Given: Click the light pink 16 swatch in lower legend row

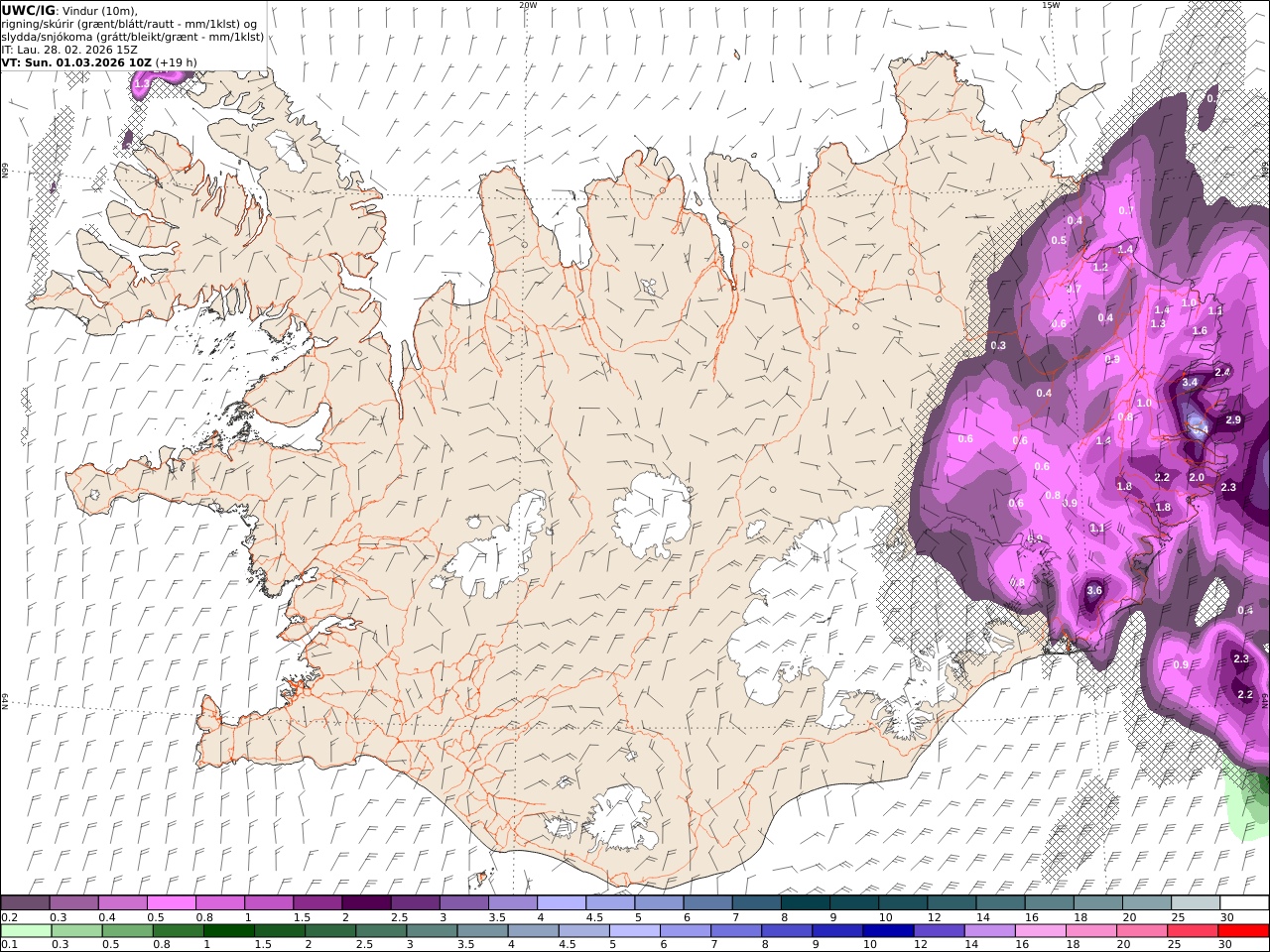Looking at the screenshot, I should point(1041,931).
